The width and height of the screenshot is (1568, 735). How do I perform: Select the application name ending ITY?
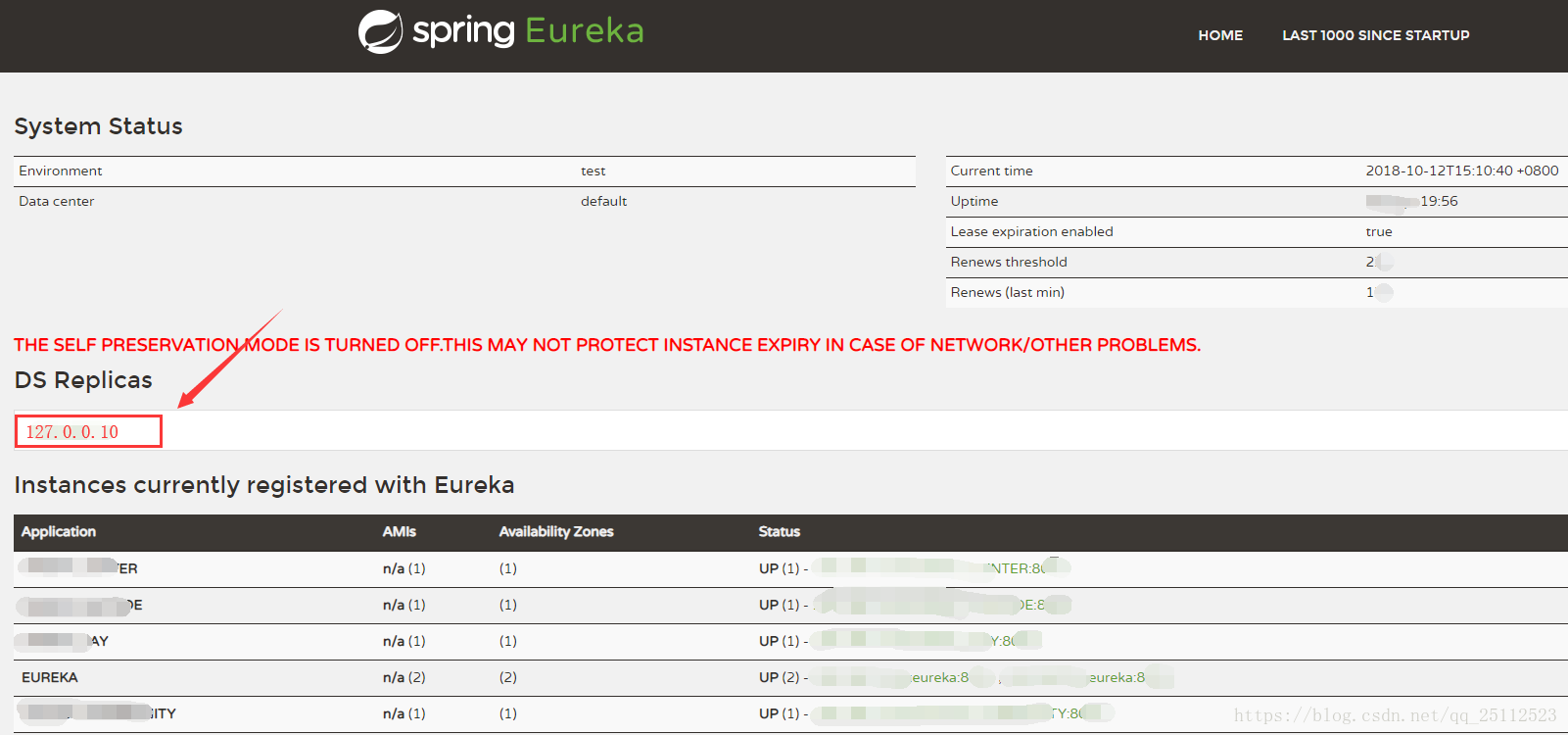pos(99,713)
